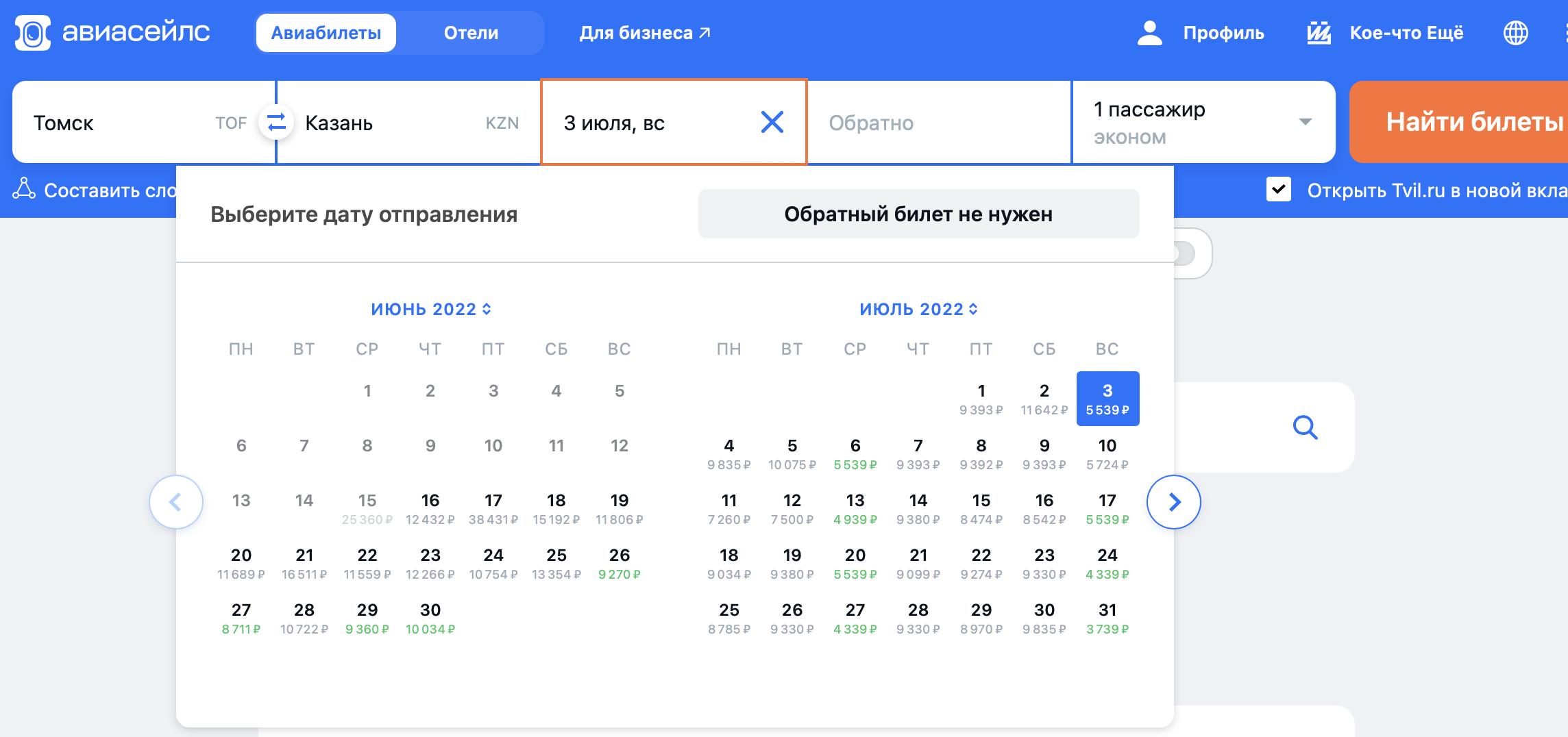
Task: Select July 11 priced 7 260 ₽
Action: coord(729,508)
